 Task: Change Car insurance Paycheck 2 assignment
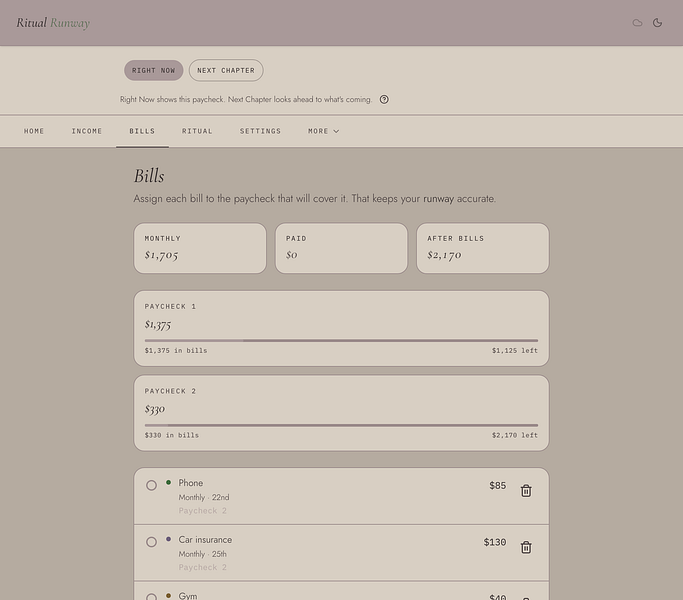pos(203,567)
